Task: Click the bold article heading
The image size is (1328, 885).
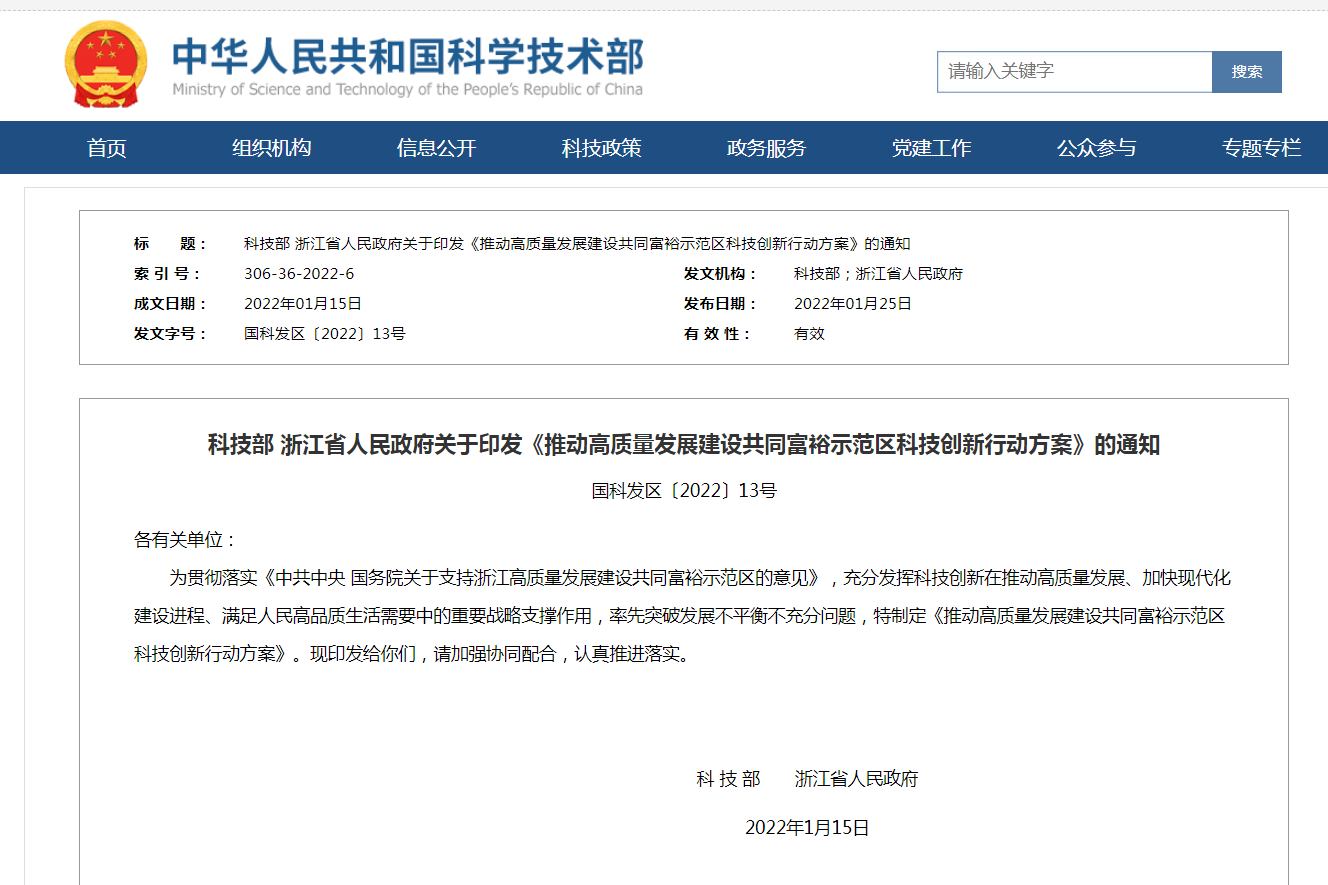Action: tap(684, 445)
